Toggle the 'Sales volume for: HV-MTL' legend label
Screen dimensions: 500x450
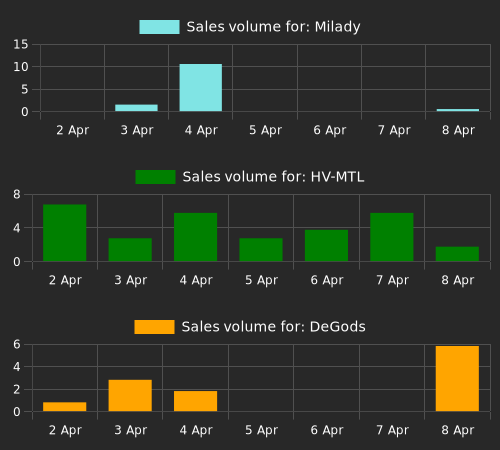click(273, 177)
